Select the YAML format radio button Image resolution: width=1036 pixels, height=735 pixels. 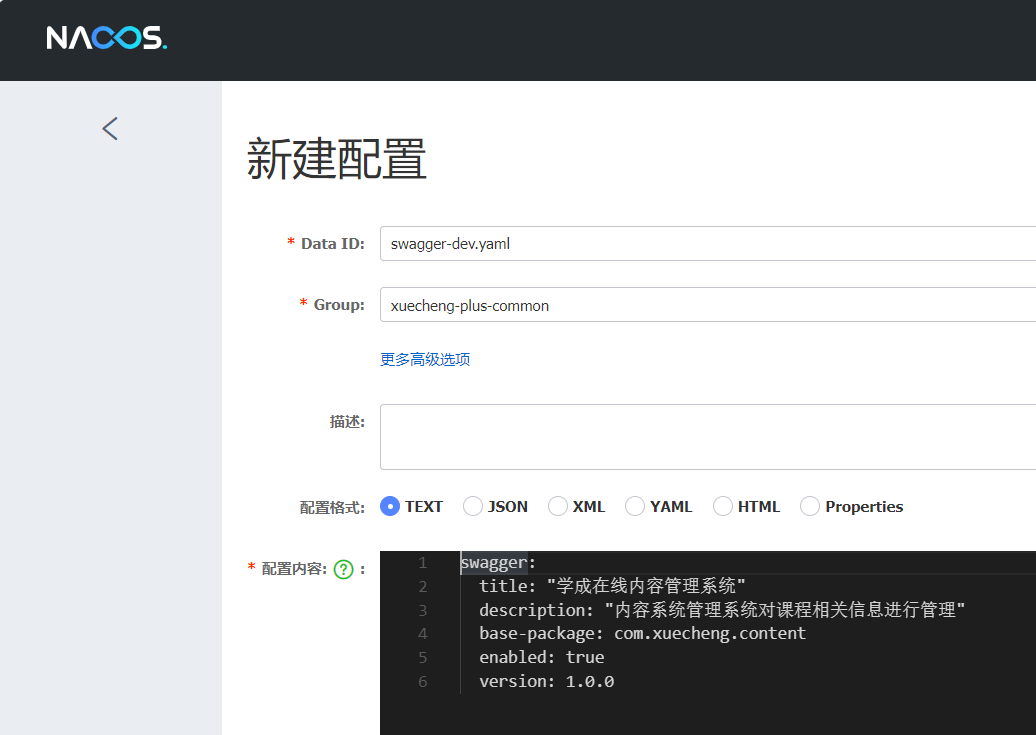coord(635,506)
